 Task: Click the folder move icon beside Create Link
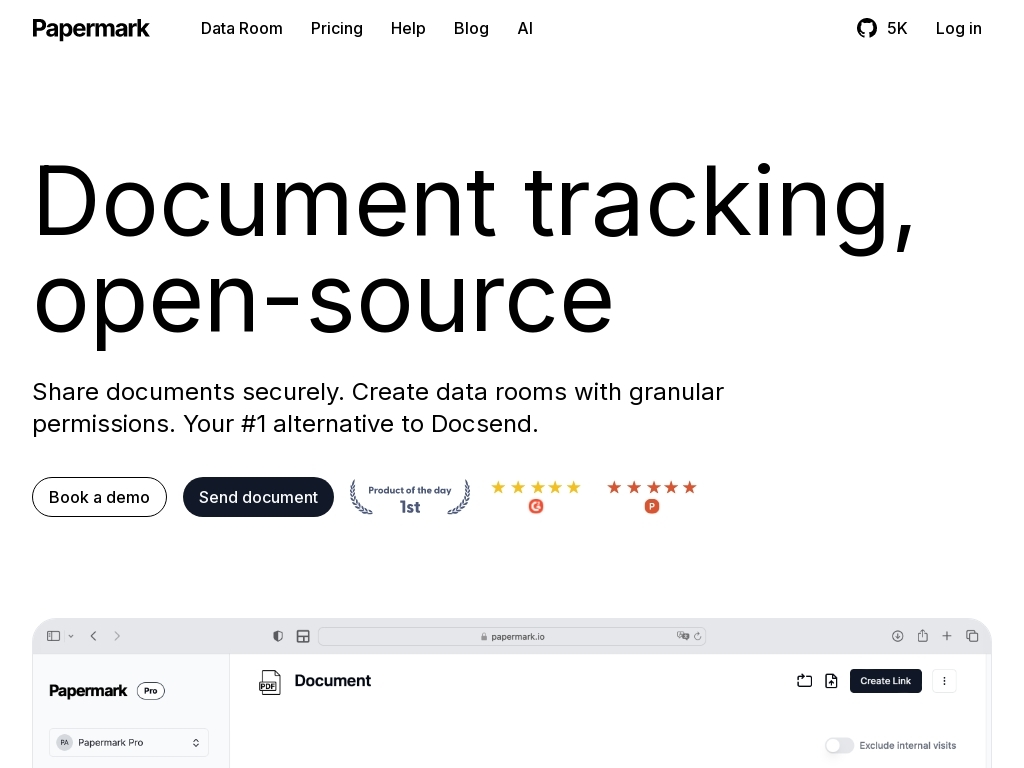[804, 681]
